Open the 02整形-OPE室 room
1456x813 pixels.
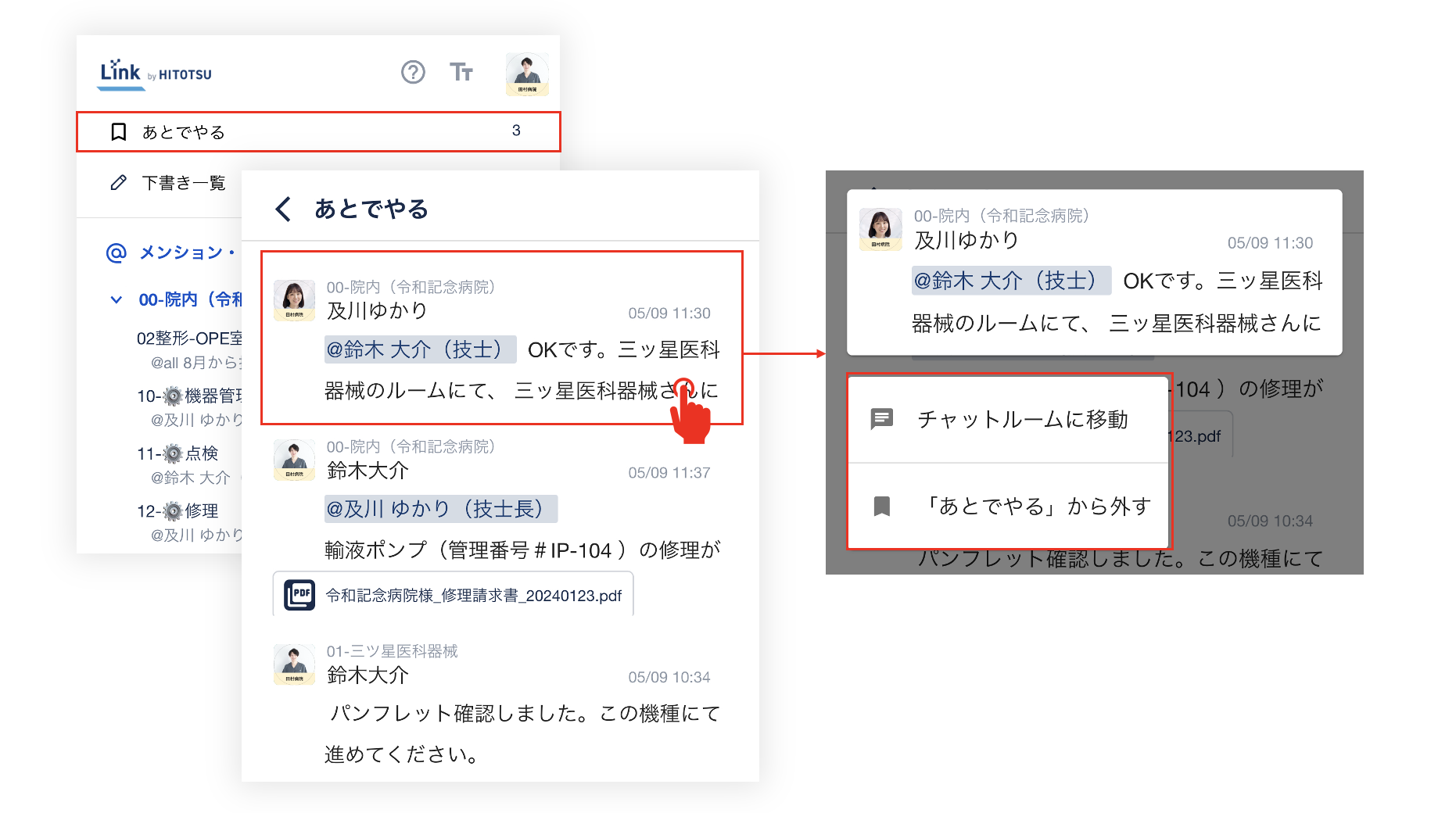(x=189, y=338)
